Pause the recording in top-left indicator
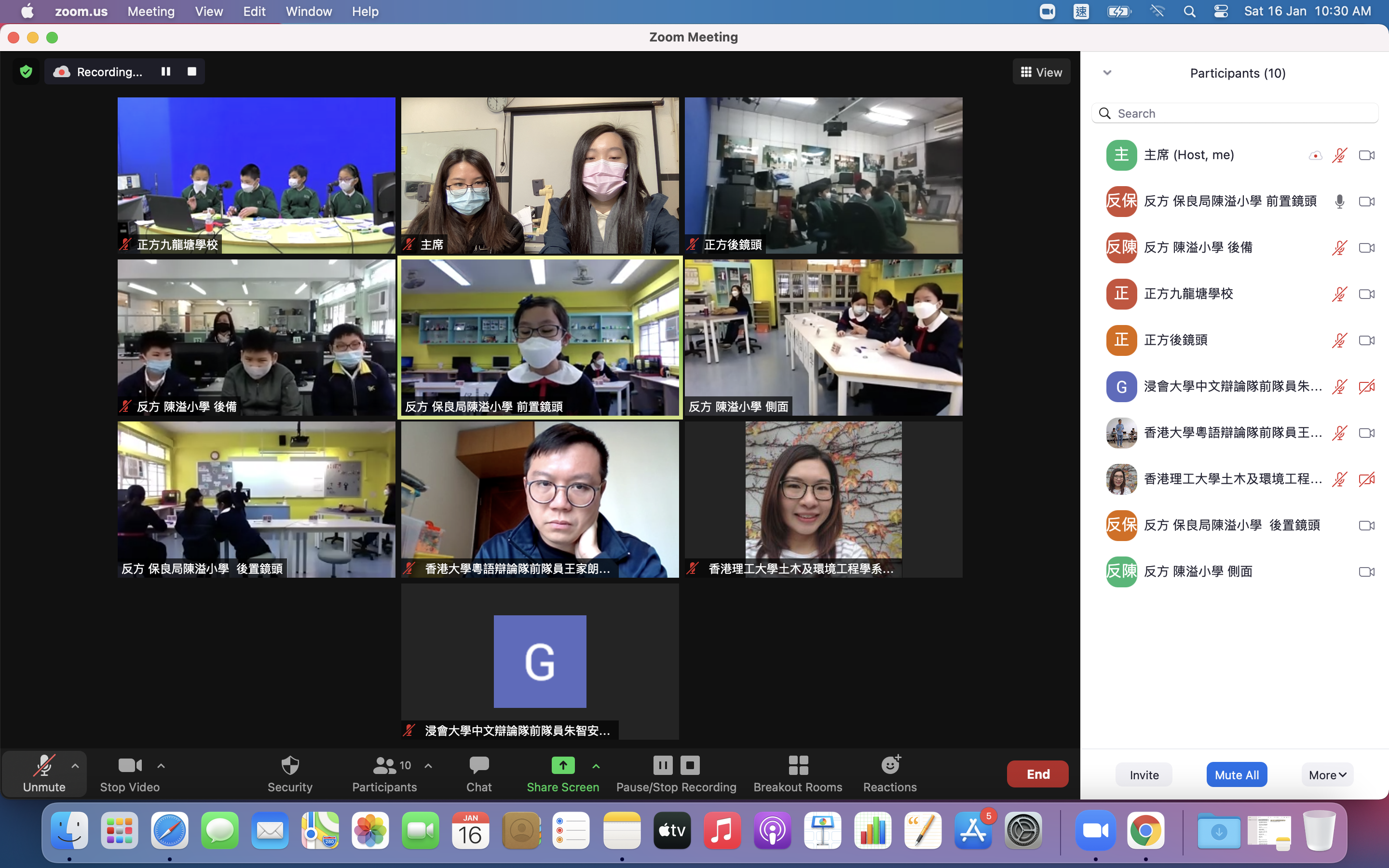Screen dimensions: 1389x868 [x=166, y=71]
